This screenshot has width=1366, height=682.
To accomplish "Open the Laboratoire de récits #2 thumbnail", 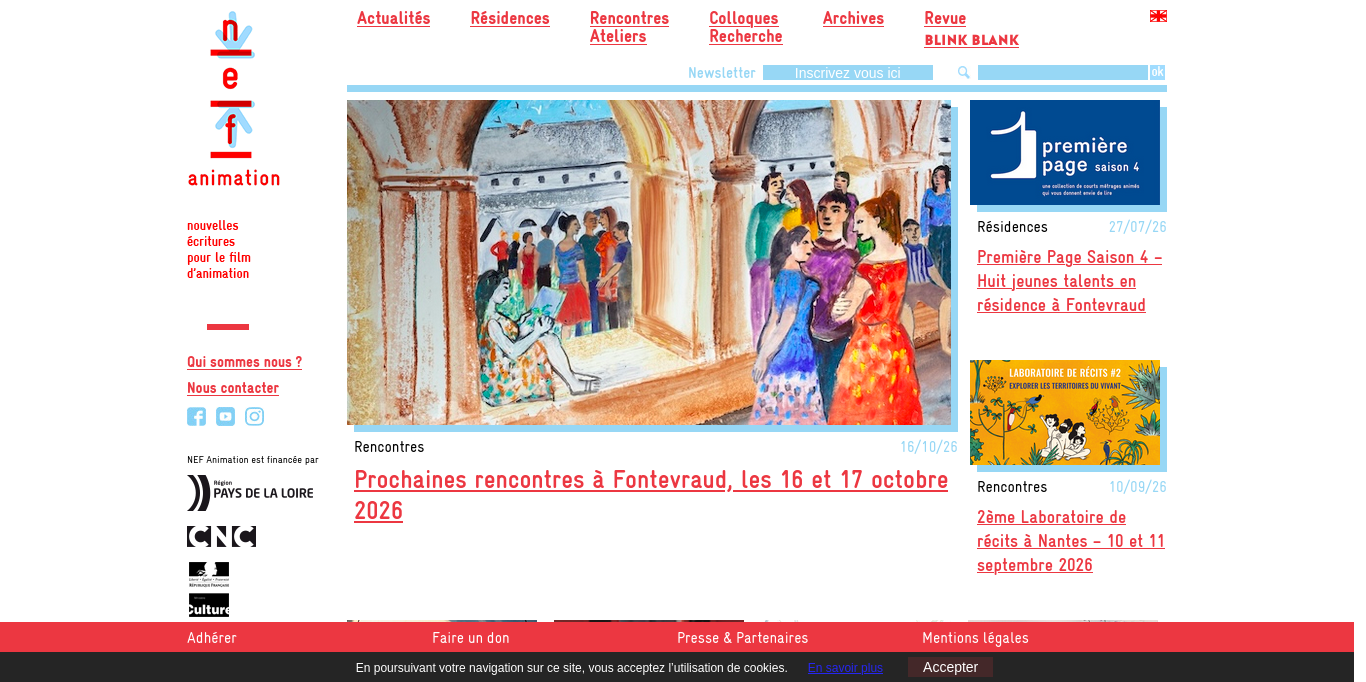I will pos(1065,412).
